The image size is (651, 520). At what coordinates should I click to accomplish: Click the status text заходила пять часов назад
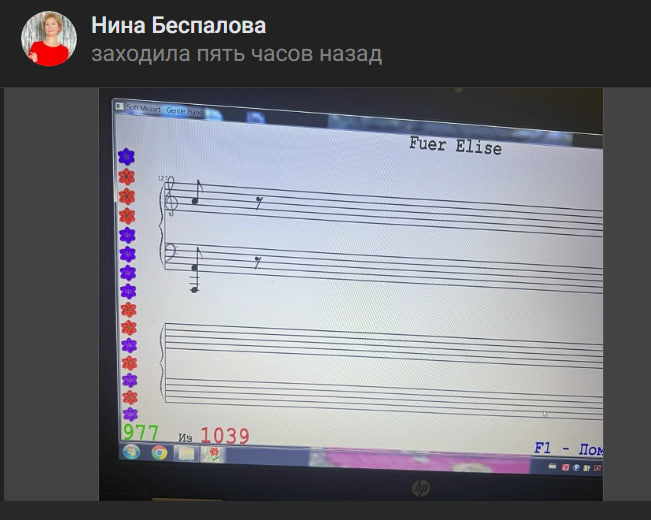point(237,54)
